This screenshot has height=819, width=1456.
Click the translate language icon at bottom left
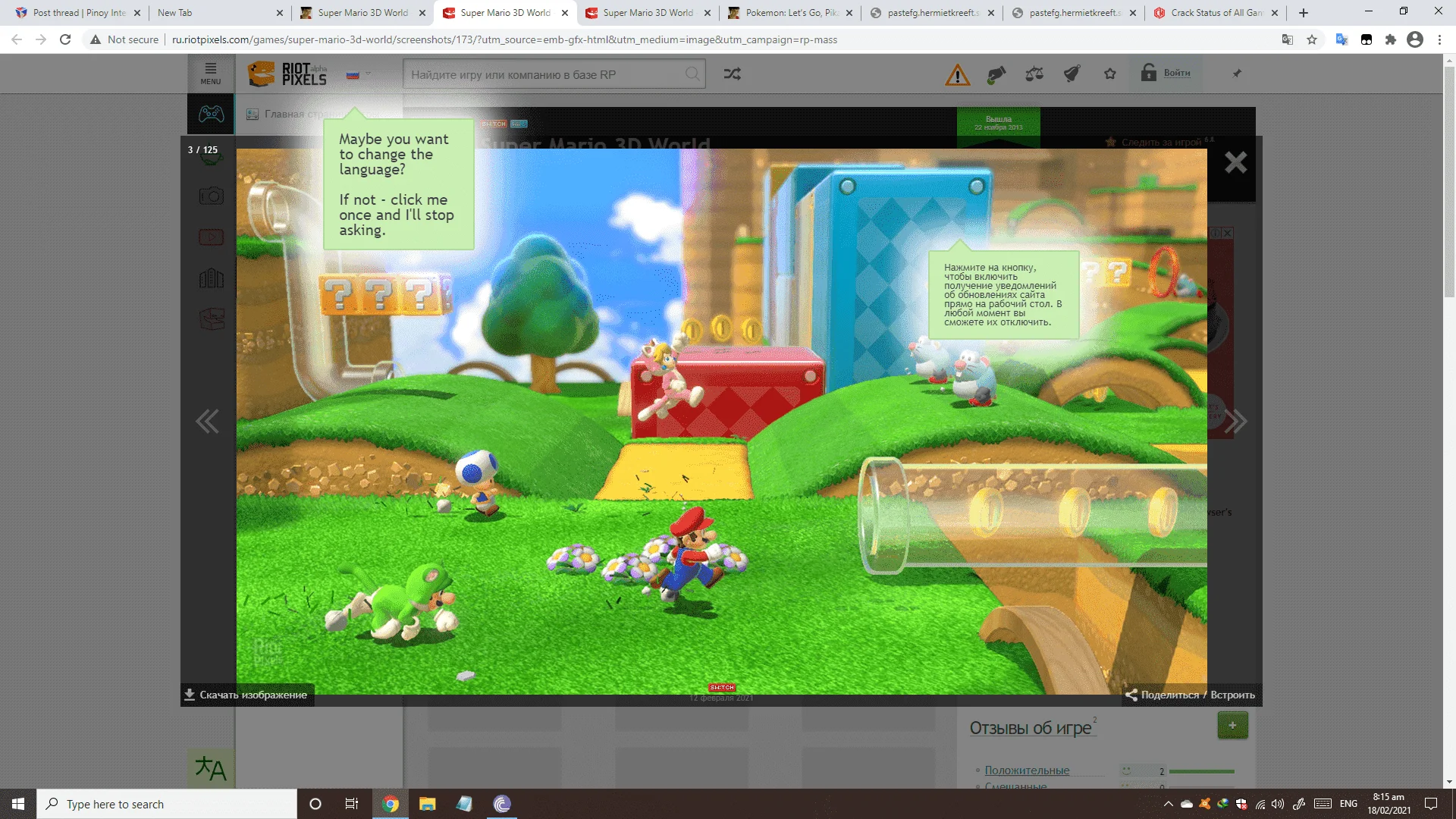click(211, 768)
